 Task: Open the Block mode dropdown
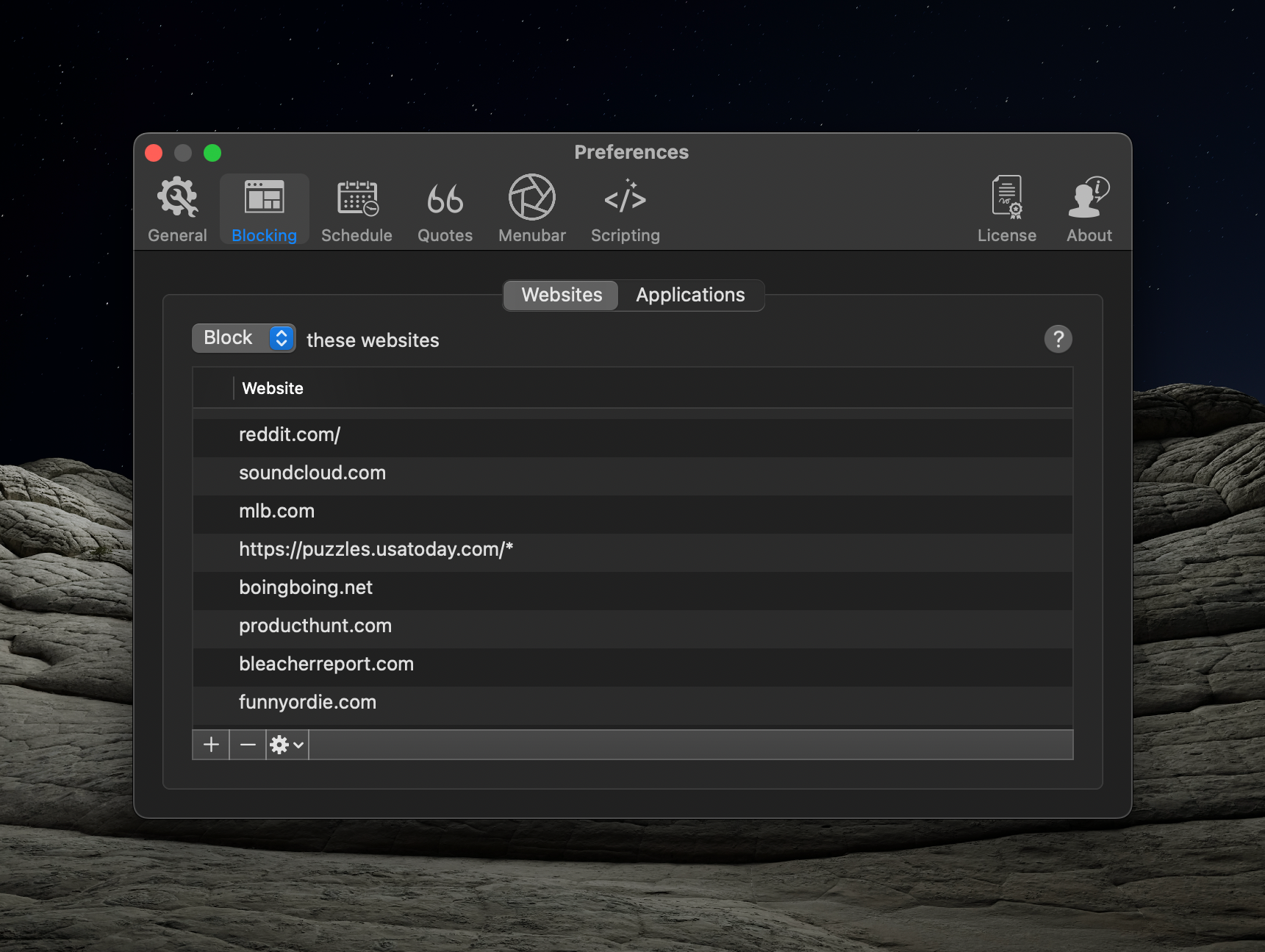(x=244, y=338)
